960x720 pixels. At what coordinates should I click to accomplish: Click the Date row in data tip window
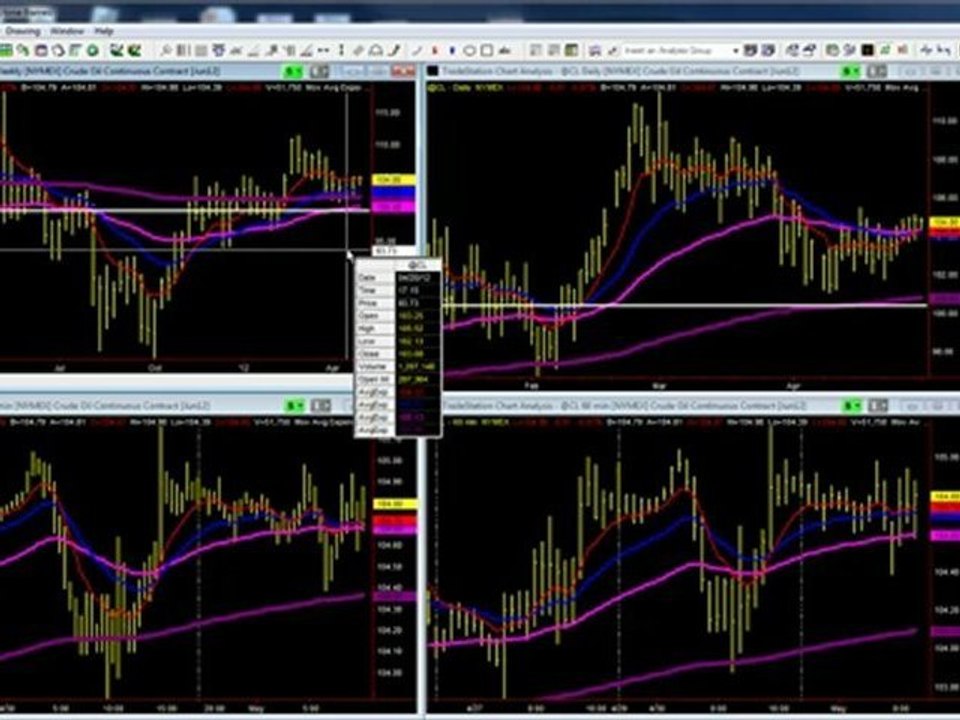397,278
